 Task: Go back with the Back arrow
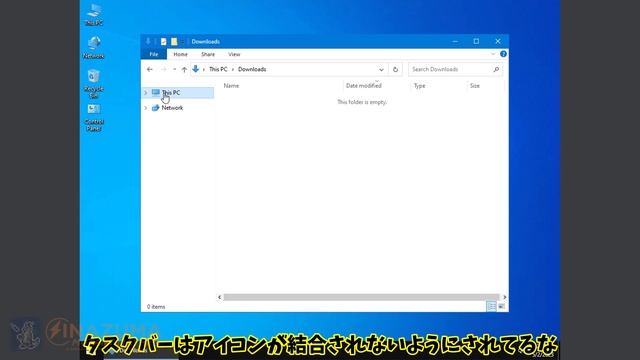coord(150,69)
